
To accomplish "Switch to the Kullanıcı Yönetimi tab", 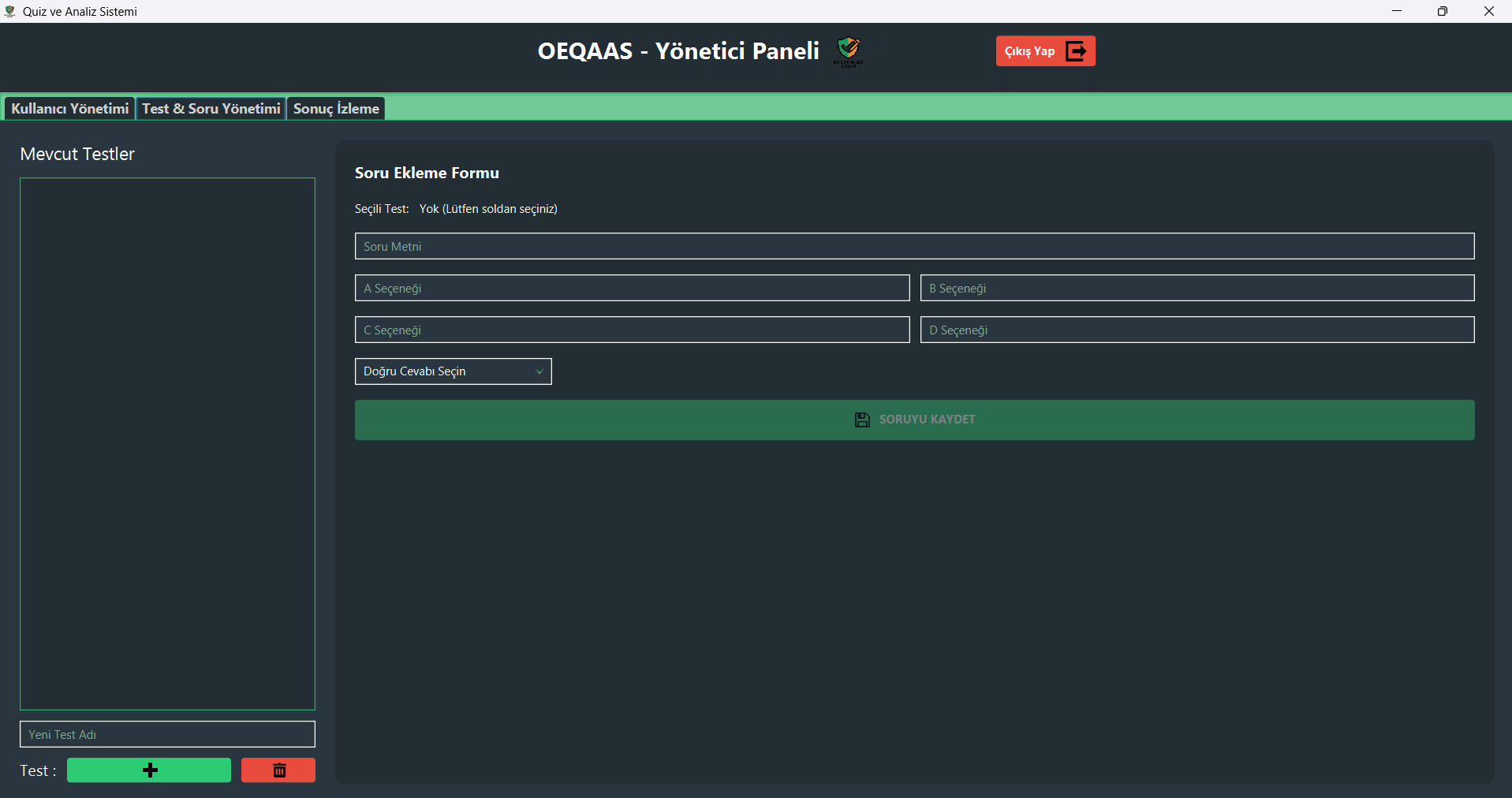I will pyautogui.click(x=70, y=109).
